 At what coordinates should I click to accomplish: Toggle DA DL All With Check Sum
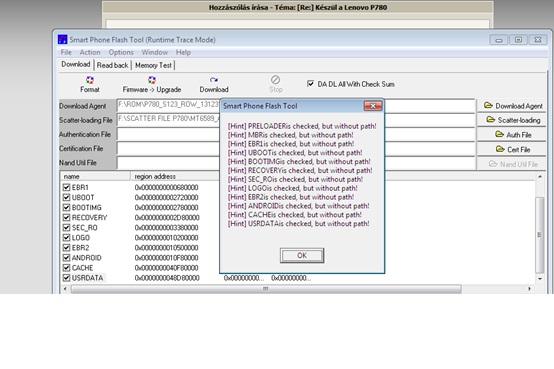coord(310,84)
